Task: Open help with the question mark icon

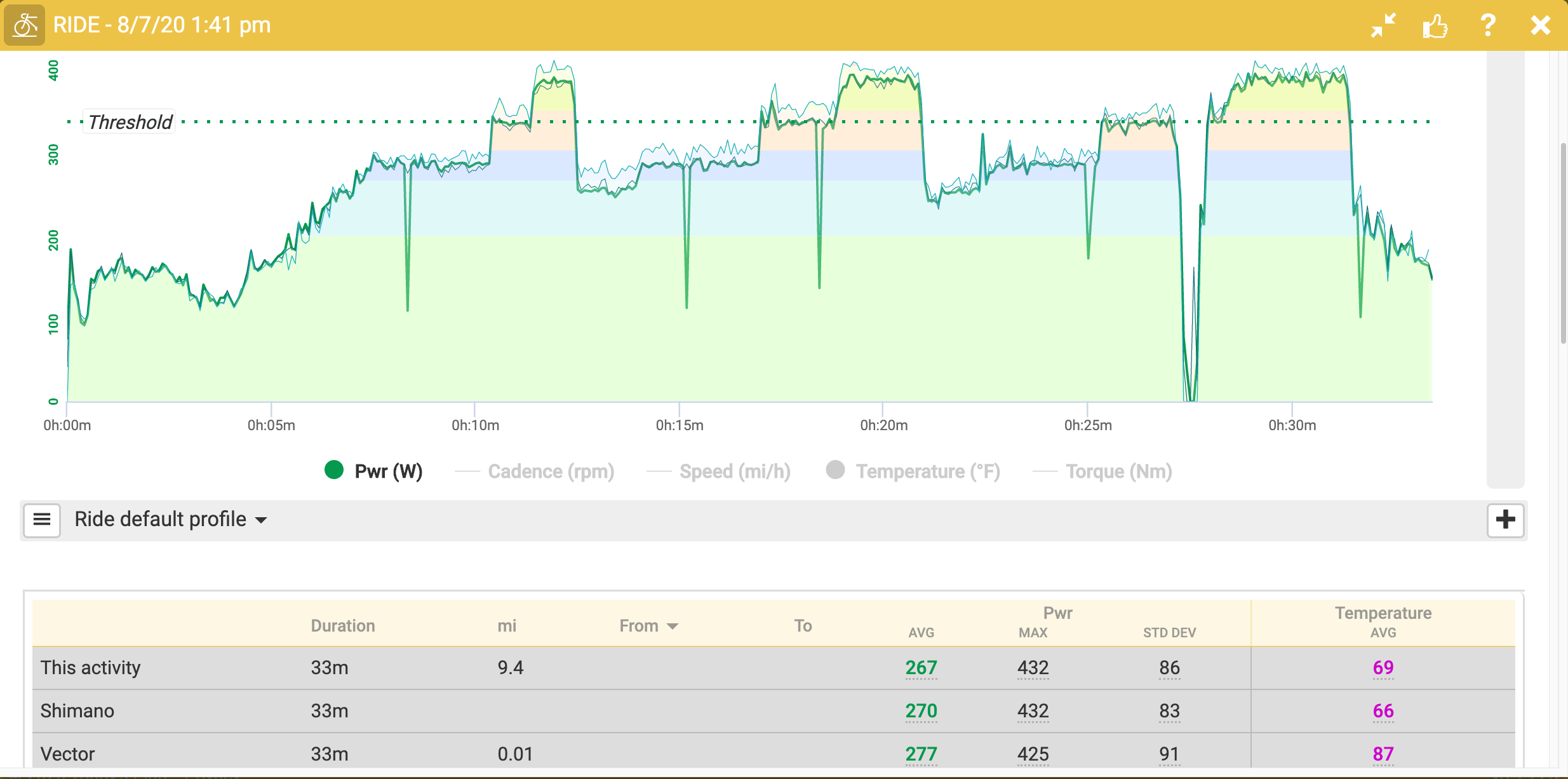Action: (x=1487, y=25)
